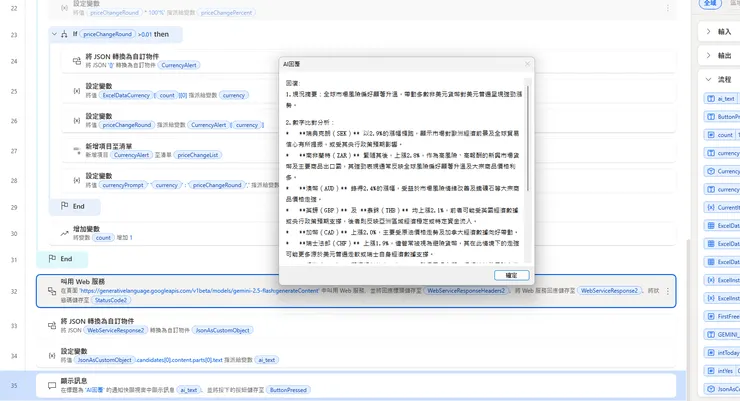This screenshot has height=401, width=740.
Task: Click the WebServiceResponseHeaders2 variable chip
Action: 466,291
